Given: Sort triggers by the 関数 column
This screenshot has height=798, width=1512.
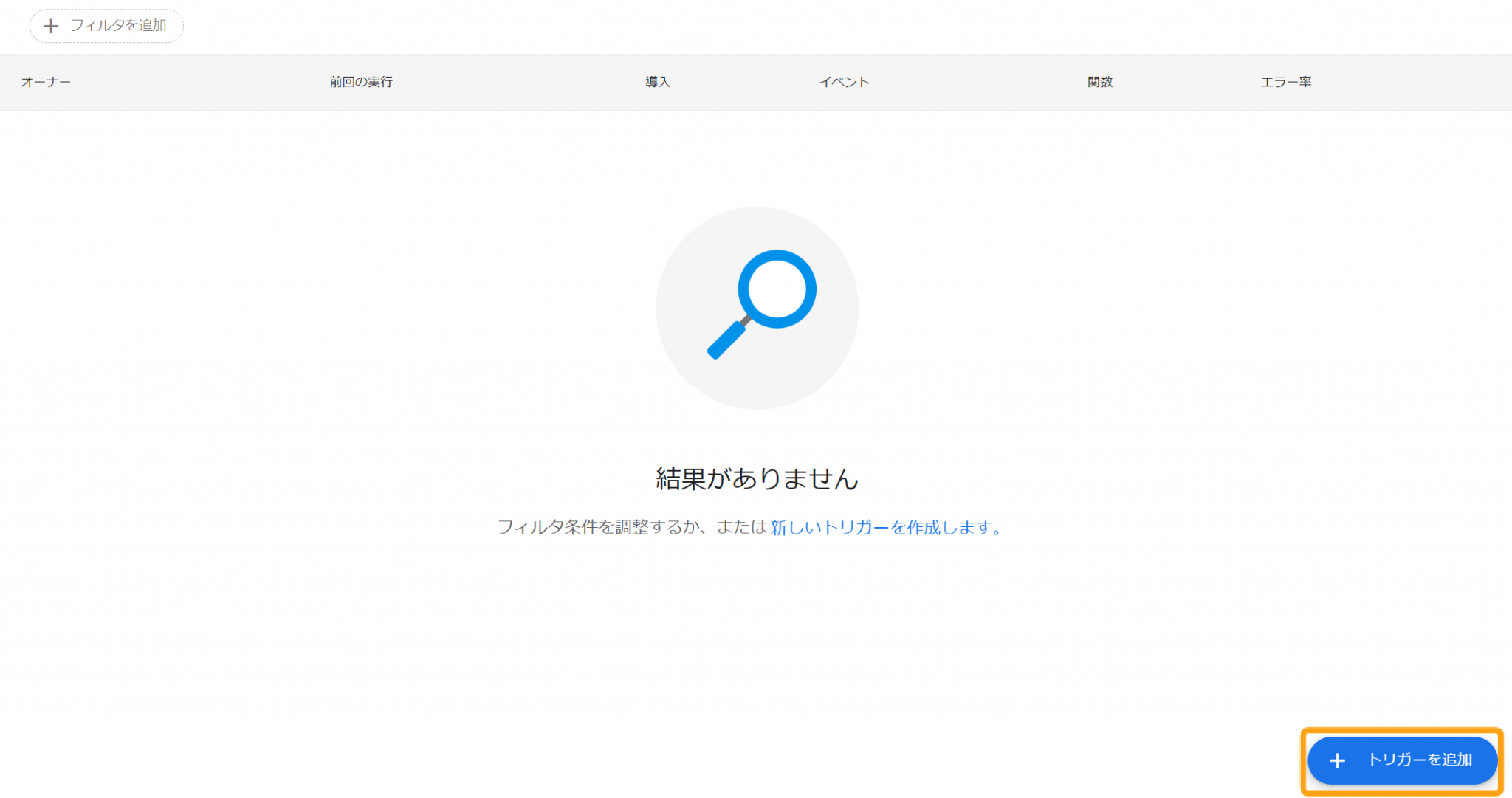Looking at the screenshot, I should coord(1099,82).
